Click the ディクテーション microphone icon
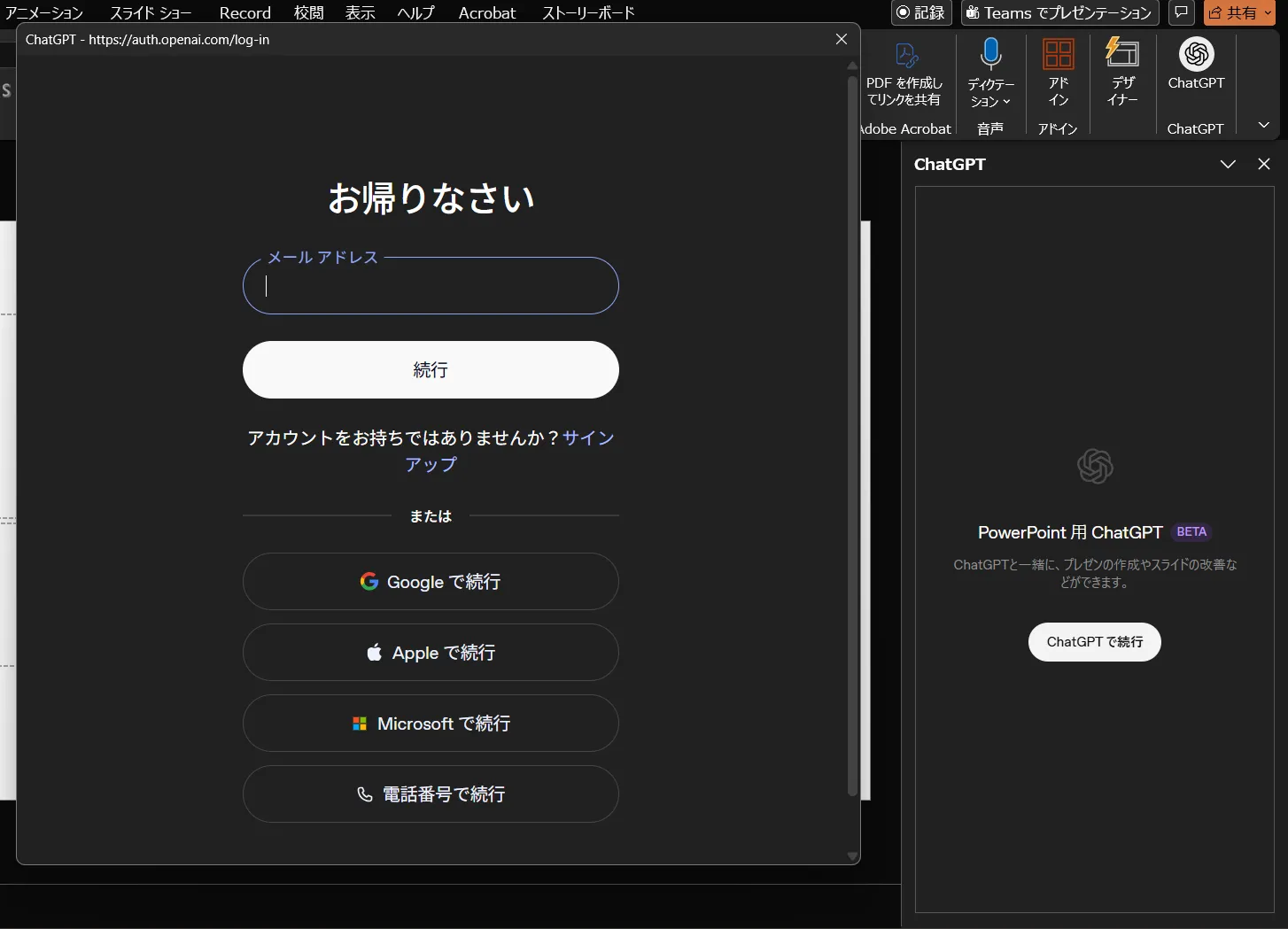Image resolution: width=1288 pixels, height=929 pixels. click(x=991, y=55)
